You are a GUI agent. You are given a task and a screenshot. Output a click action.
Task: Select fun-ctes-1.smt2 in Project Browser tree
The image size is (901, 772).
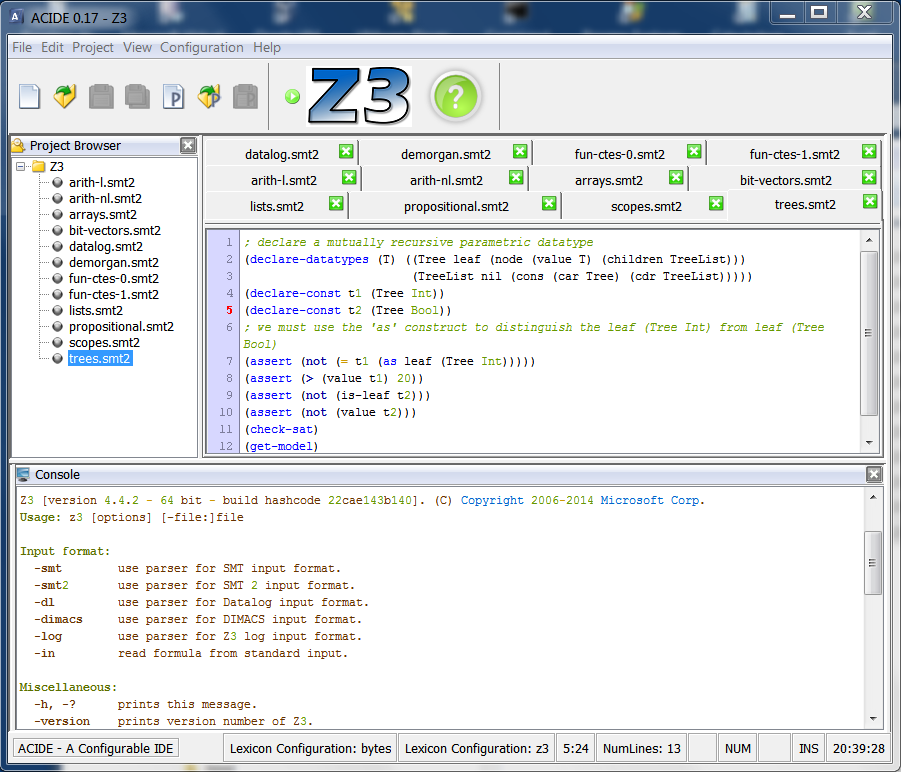click(114, 295)
